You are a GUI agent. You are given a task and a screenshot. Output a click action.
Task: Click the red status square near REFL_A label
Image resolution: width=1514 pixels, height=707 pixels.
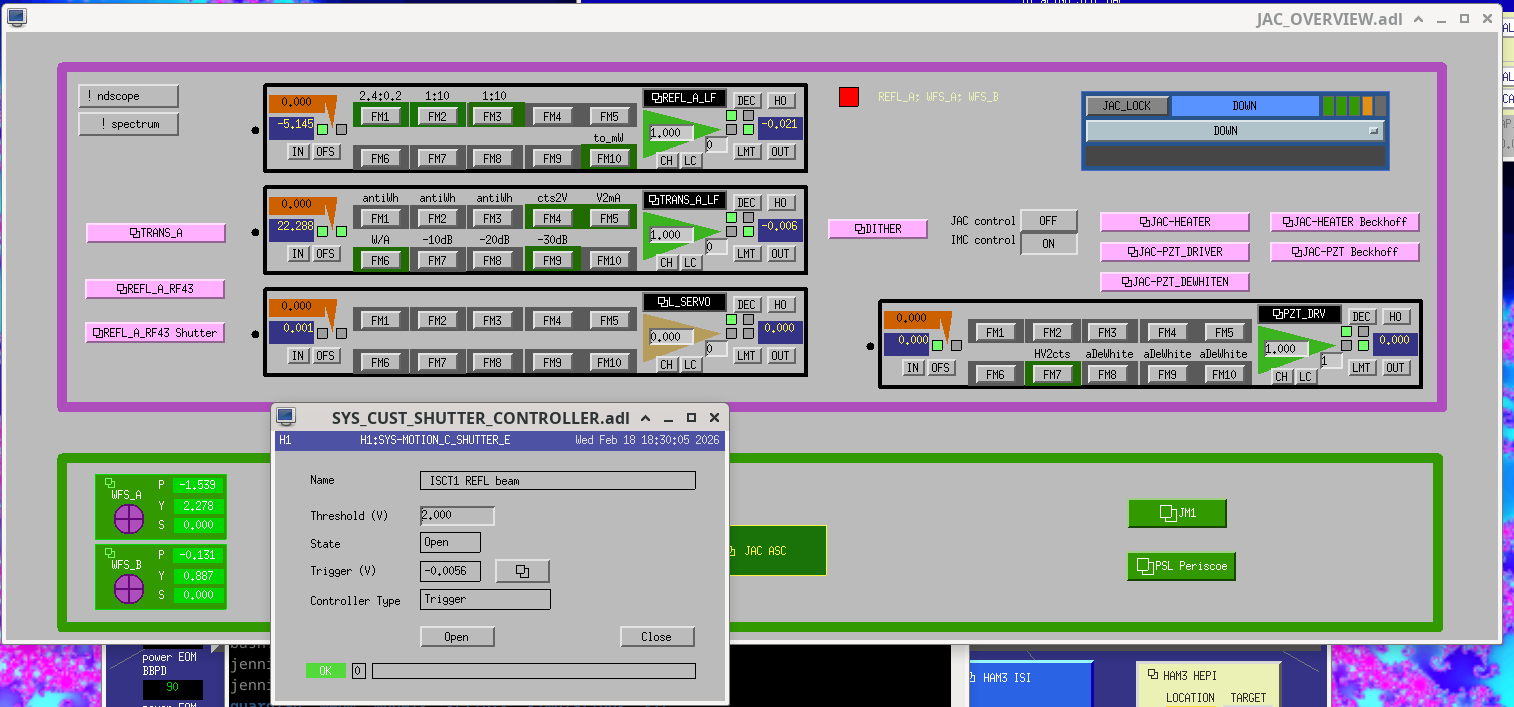pos(848,97)
